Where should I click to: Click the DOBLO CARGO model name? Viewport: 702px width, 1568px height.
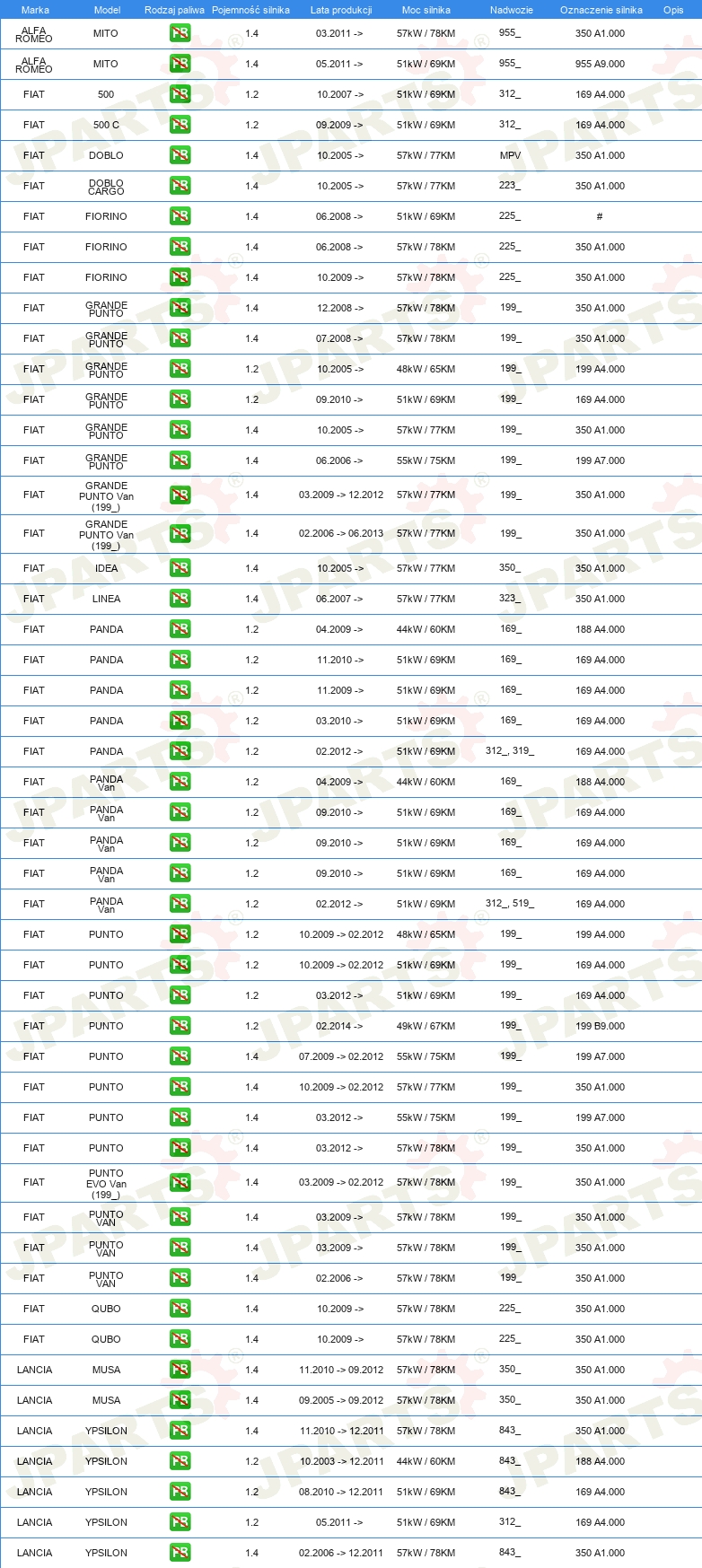click(106, 187)
